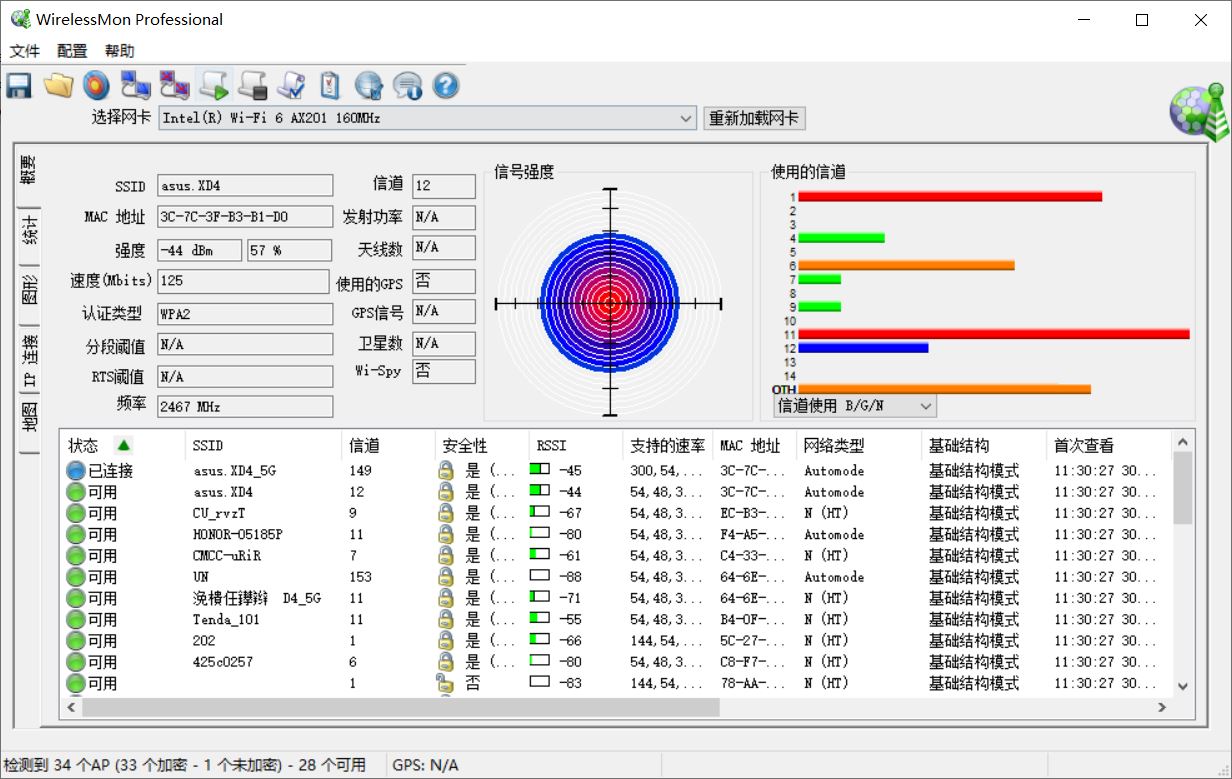This screenshot has width=1232, height=779.
Task: Expand the 选择网卡 adapter dropdown
Action: pos(686,118)
